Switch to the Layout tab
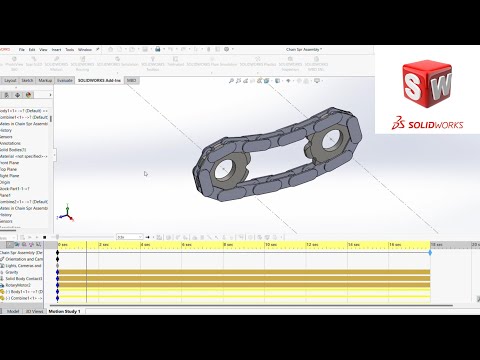 pos(10,80)
